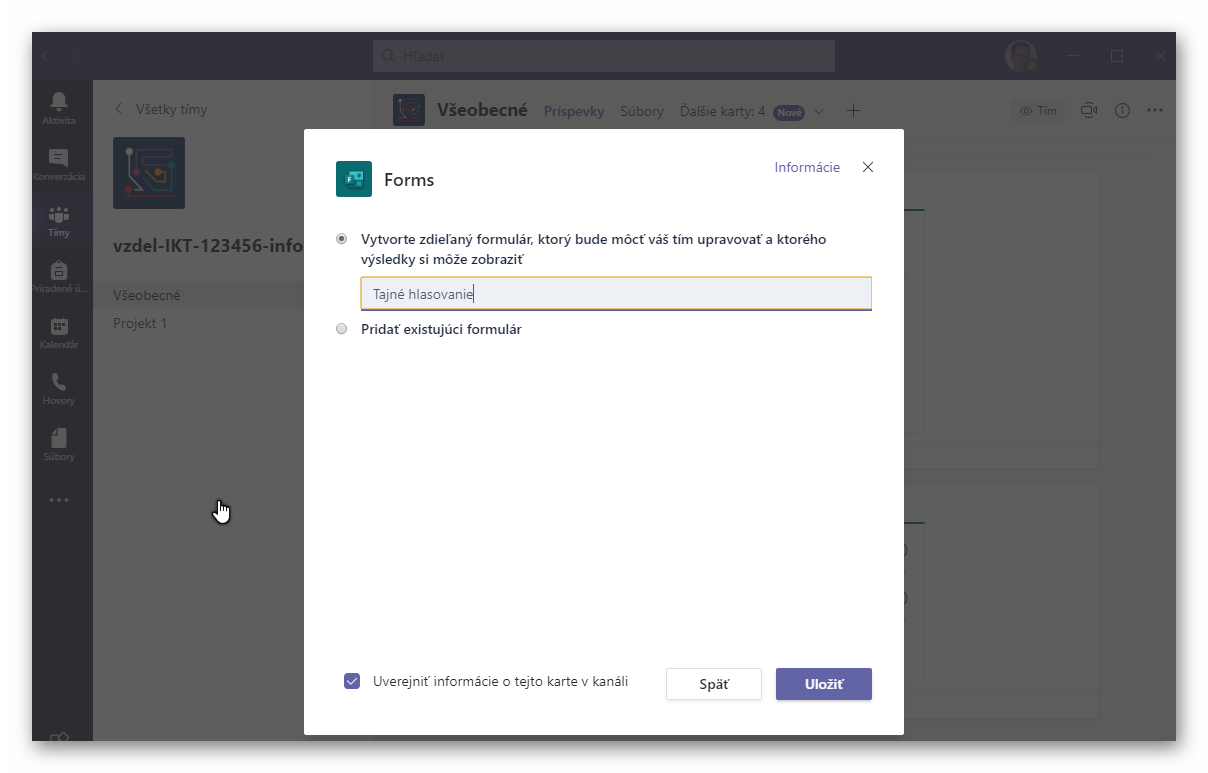1208x773 pixels.
Task: Open Priradené úlohy icon in sidebar
Action: click(59, 270)
